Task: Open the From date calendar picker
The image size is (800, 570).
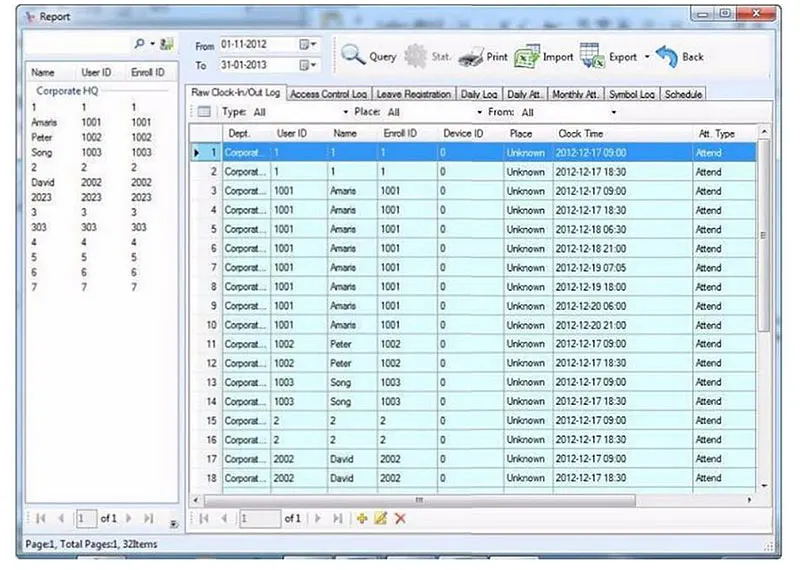Action: 307,44
